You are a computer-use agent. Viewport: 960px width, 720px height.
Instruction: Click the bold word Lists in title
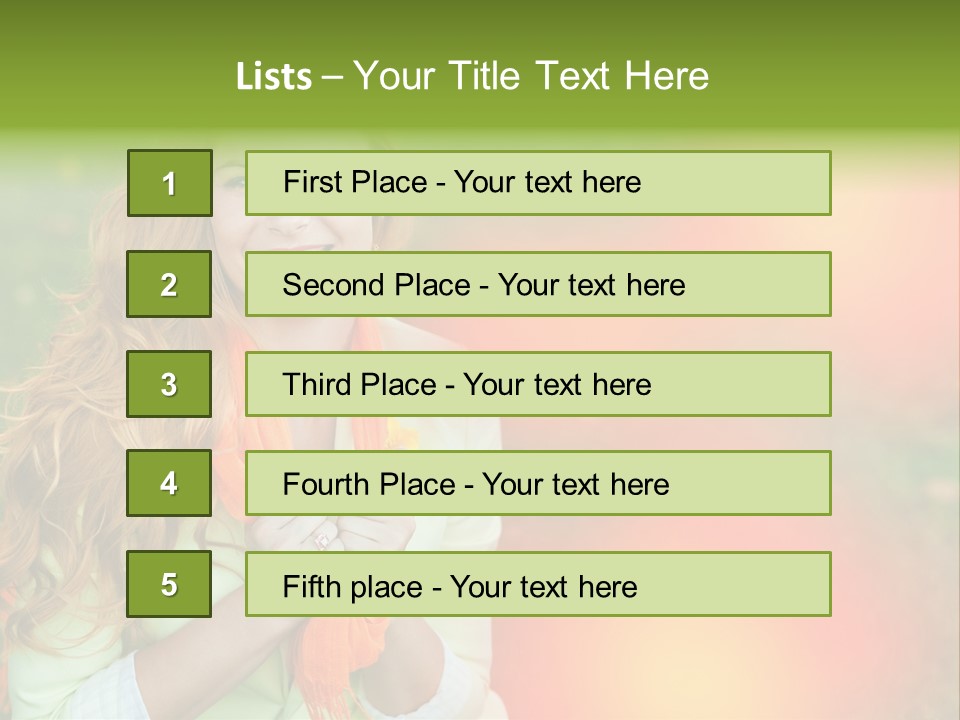point(273,77)
